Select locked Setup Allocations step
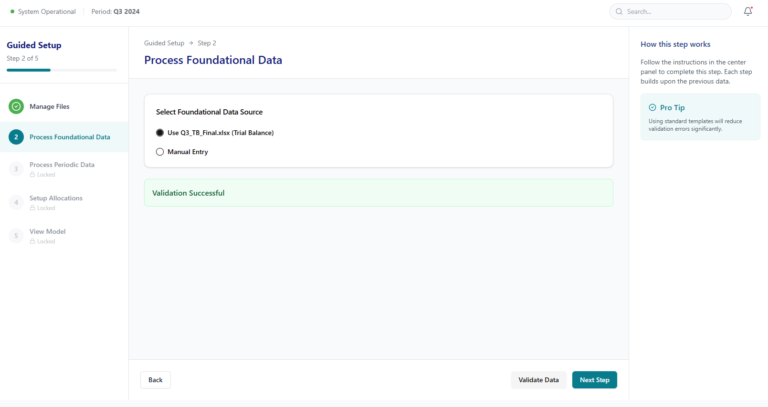 point(56,198)
